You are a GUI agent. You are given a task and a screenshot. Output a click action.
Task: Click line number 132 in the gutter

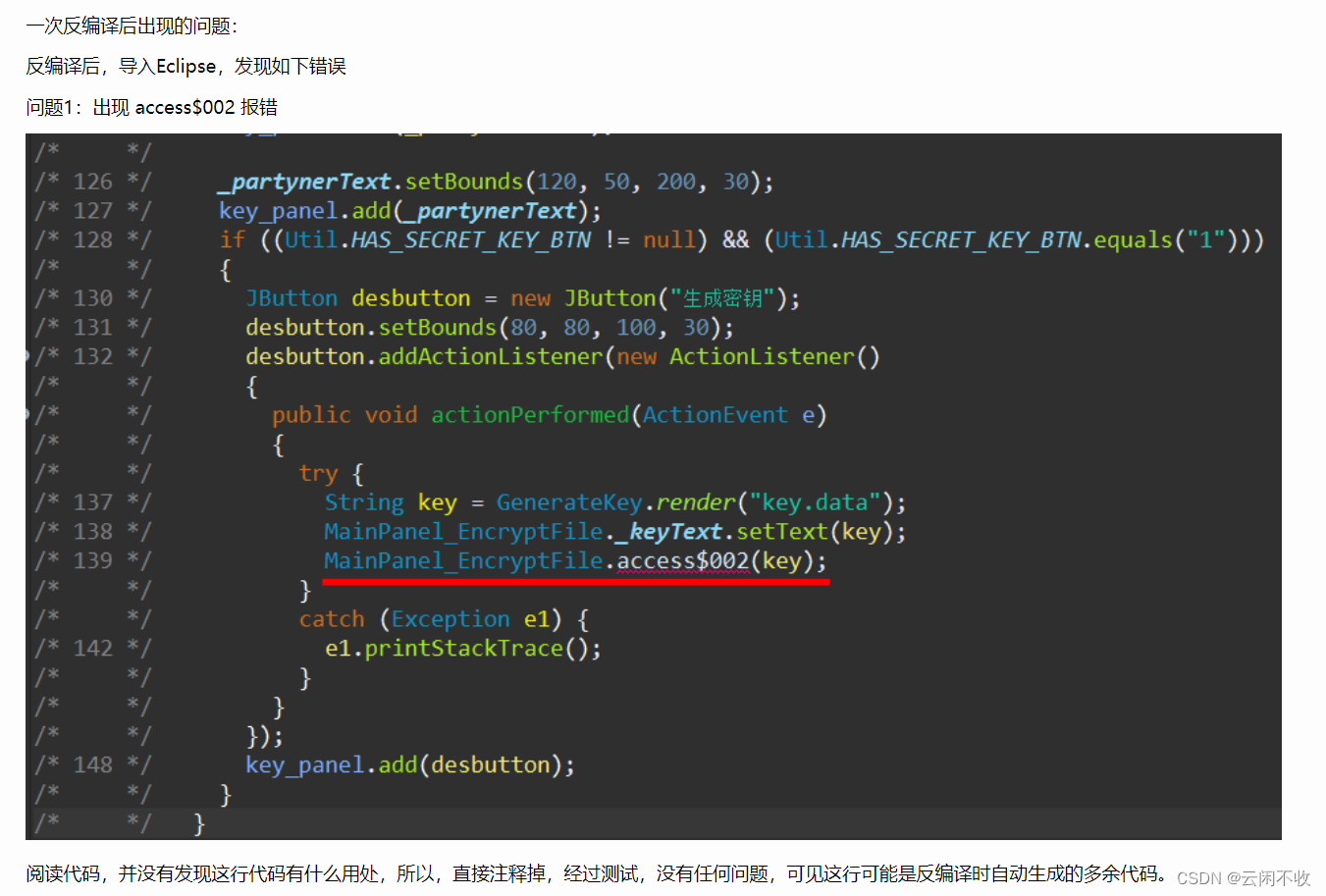click(93, 356)
